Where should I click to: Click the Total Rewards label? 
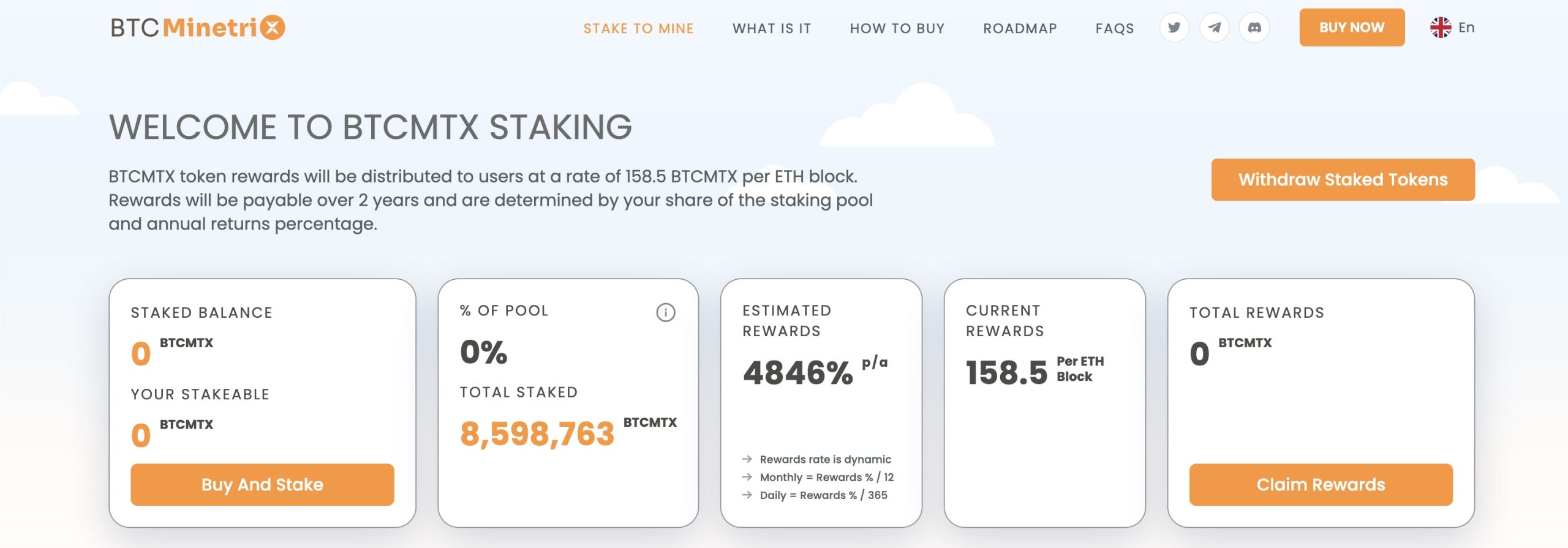(x=1257, y=312)
